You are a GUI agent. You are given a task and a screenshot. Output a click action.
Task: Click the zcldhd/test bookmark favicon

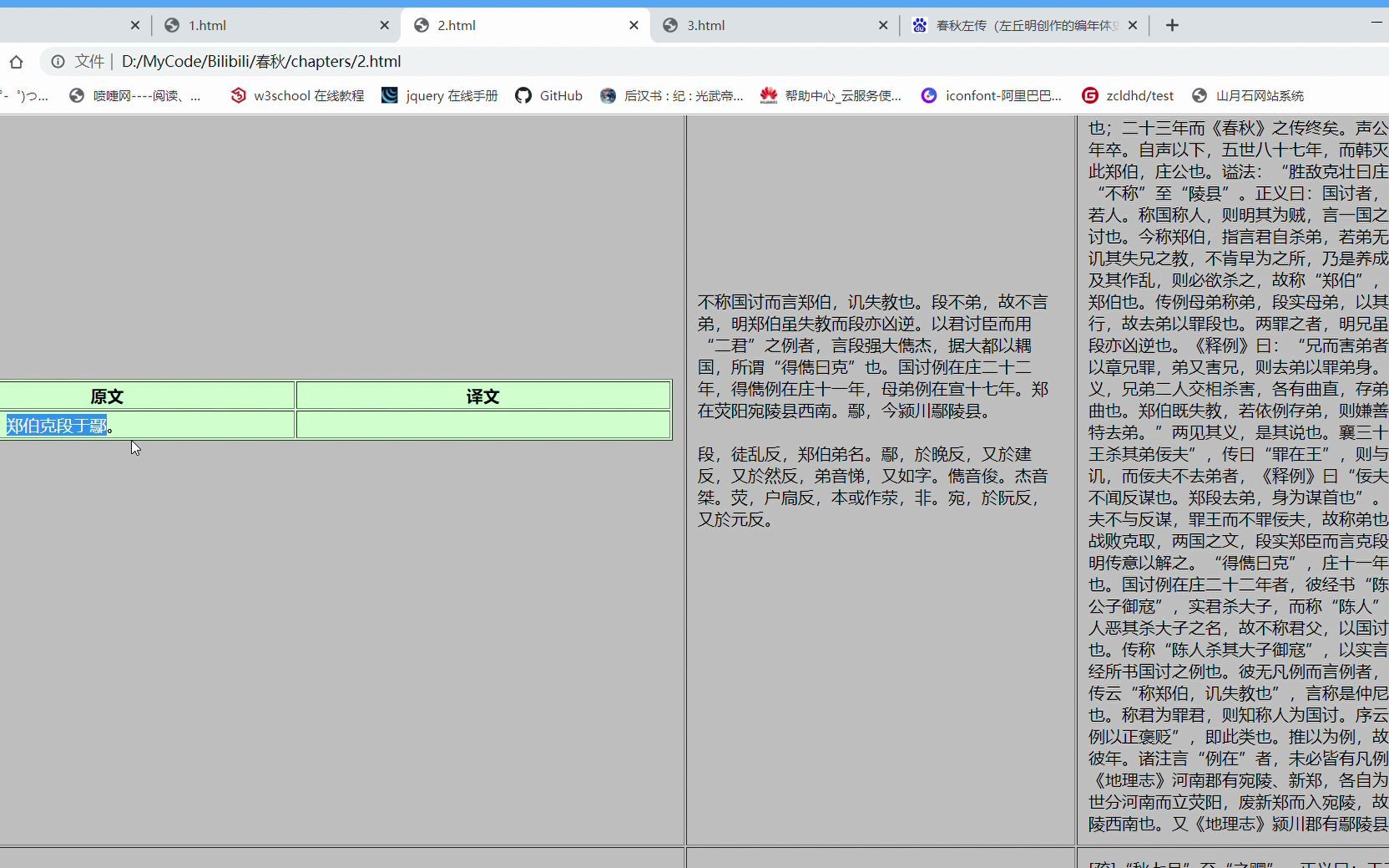1090,96
